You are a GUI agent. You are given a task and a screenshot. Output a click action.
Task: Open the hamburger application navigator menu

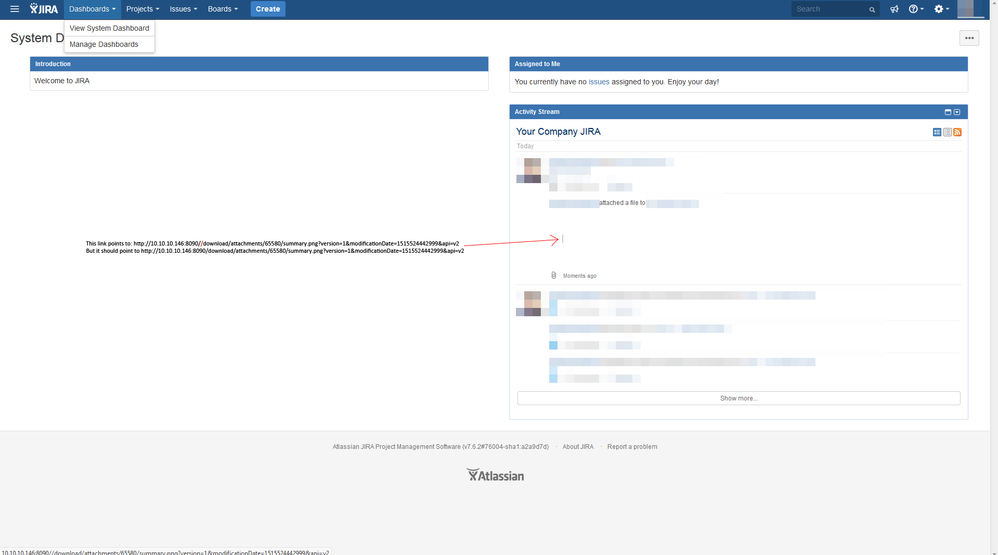point(15,9)
